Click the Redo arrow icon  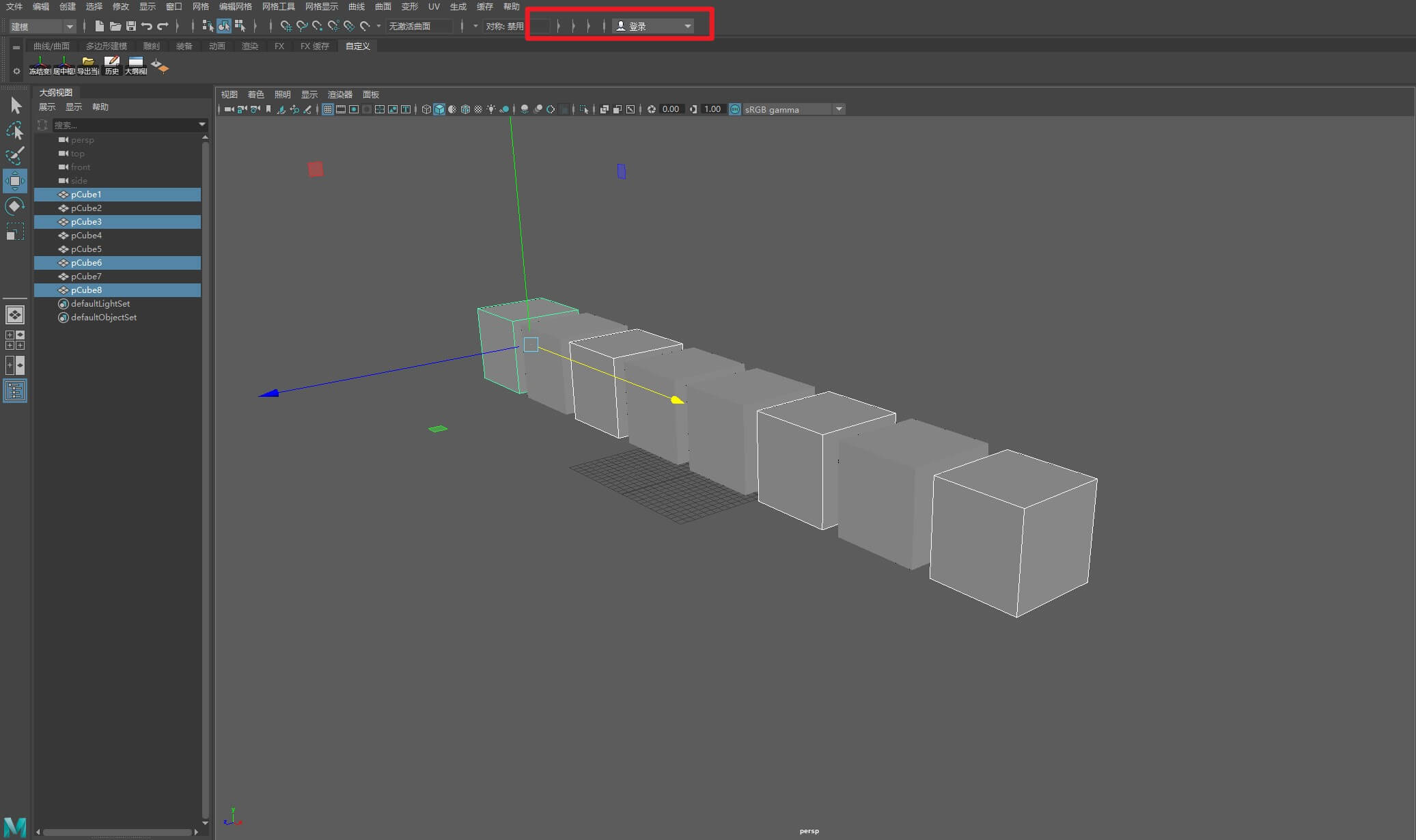tap(163, 26)
